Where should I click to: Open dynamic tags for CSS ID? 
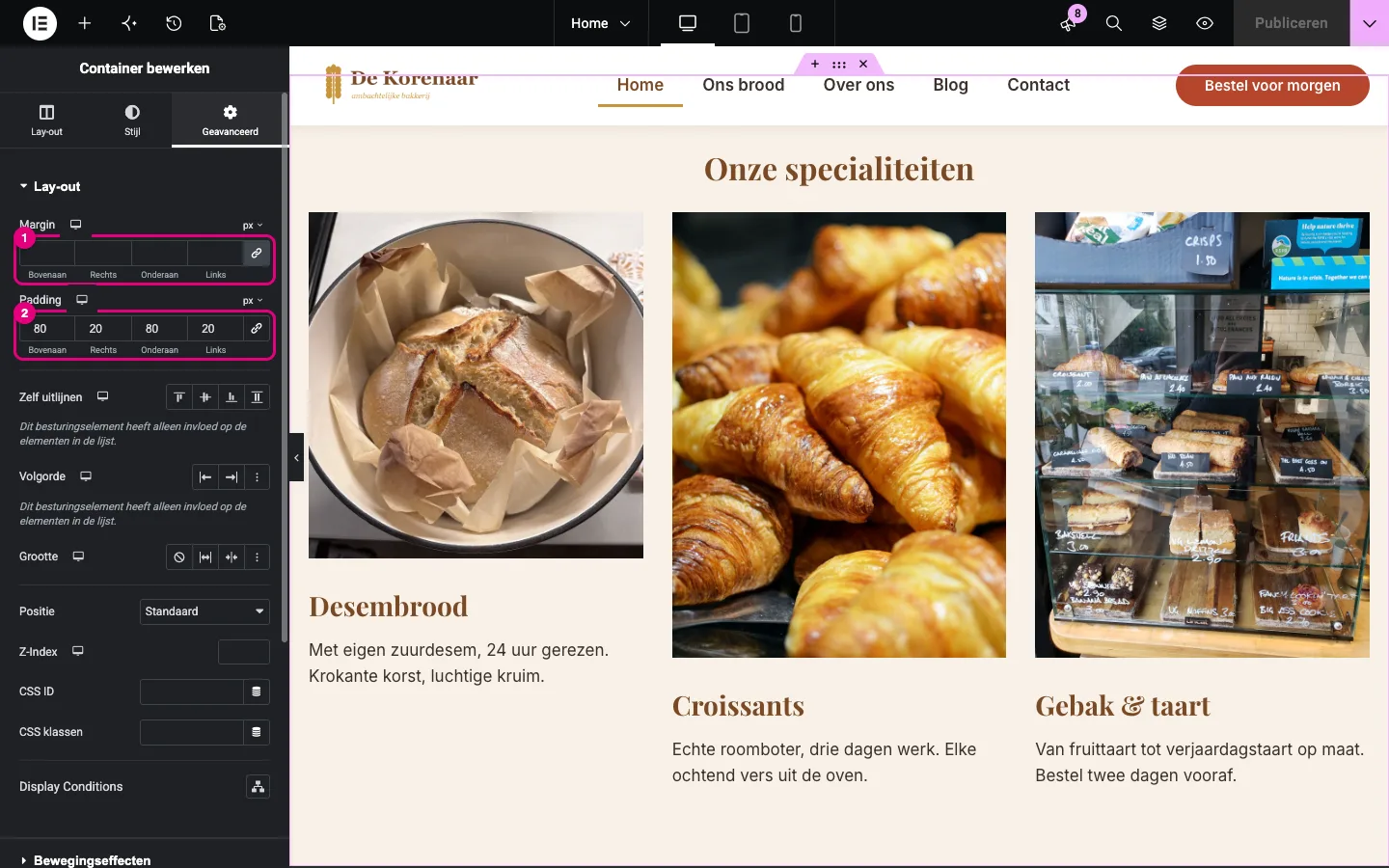coord(257,692)
